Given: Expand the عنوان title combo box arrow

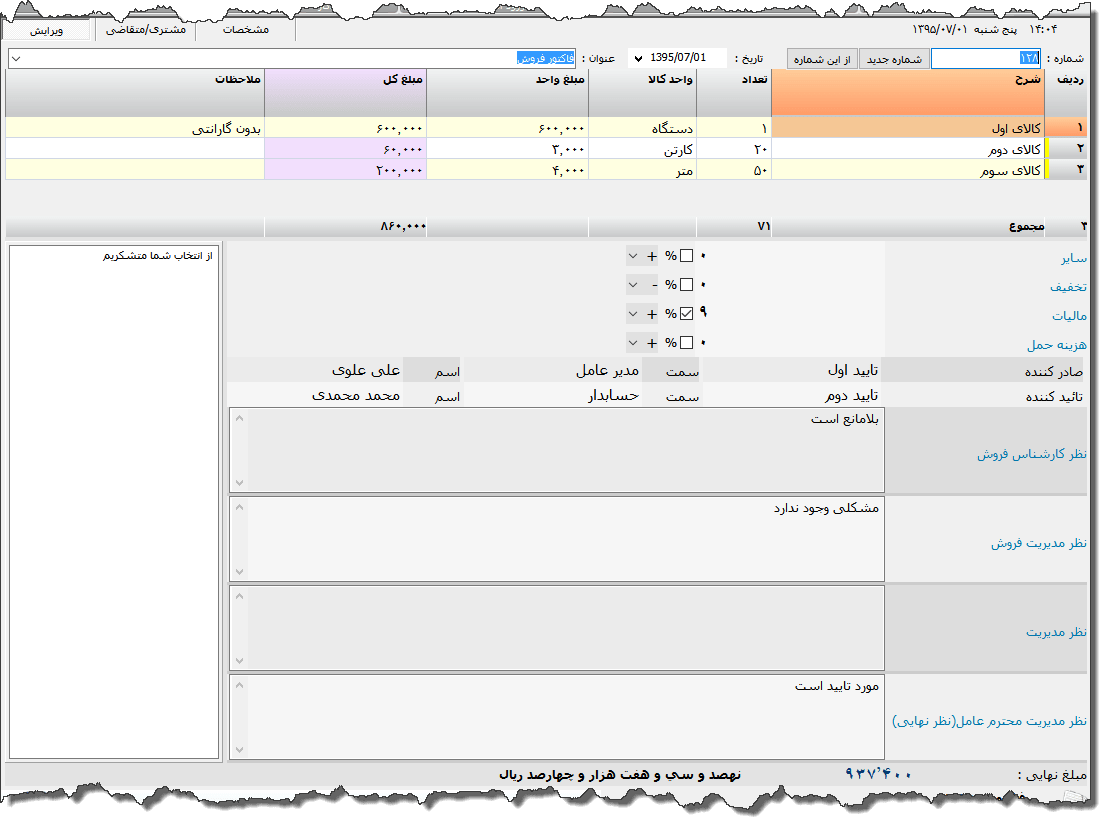Looking at the screenshot, I should (x=15, y=60).
